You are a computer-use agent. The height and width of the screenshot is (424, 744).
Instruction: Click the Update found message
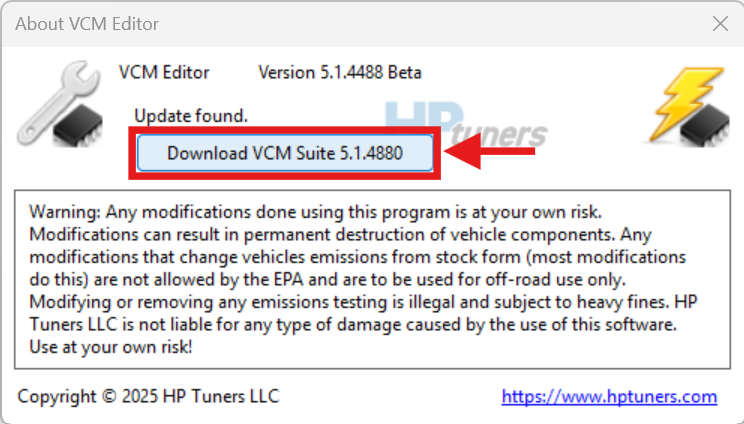pos(190,114)
